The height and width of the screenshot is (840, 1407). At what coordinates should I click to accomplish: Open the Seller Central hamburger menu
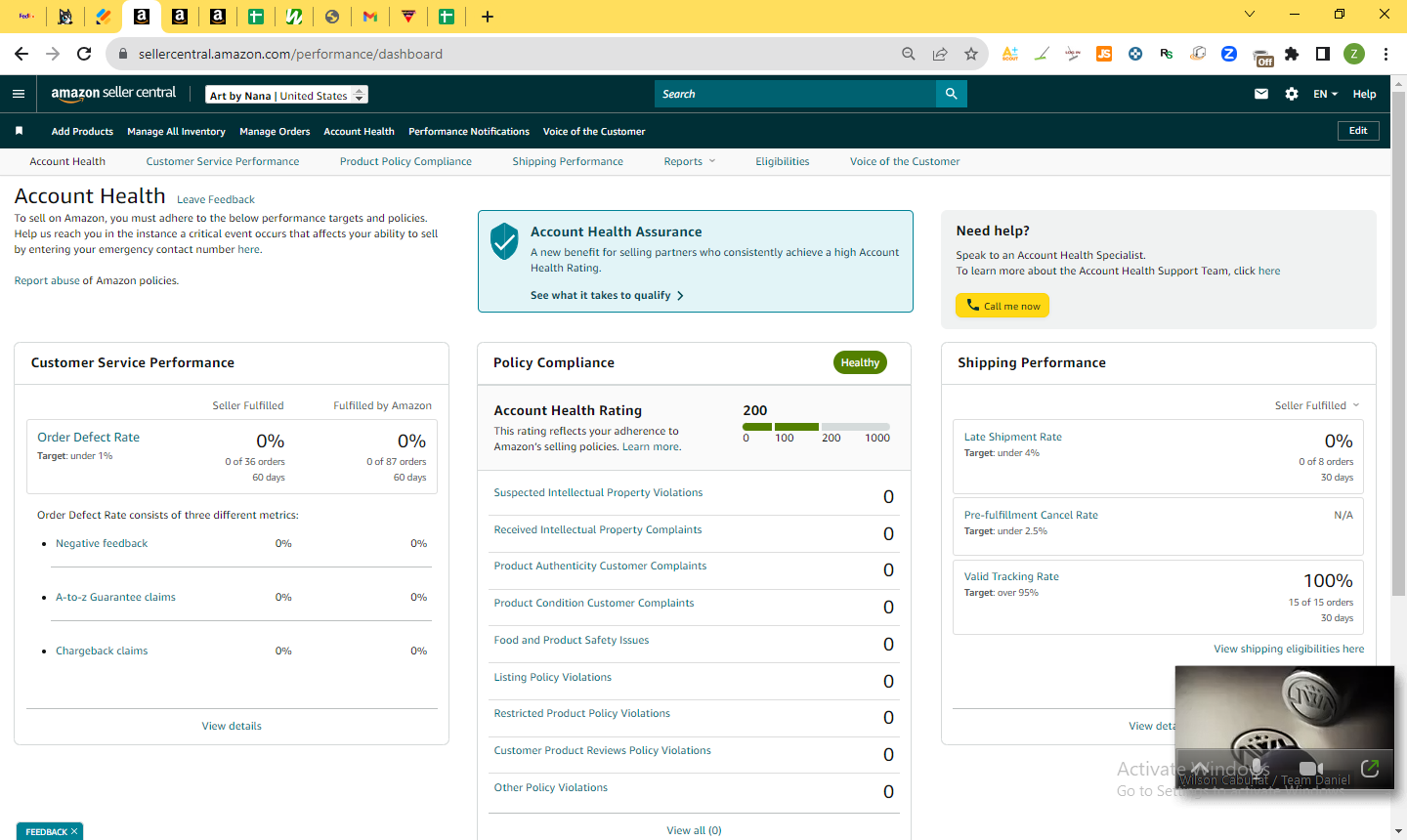click(x=19, y=94)
